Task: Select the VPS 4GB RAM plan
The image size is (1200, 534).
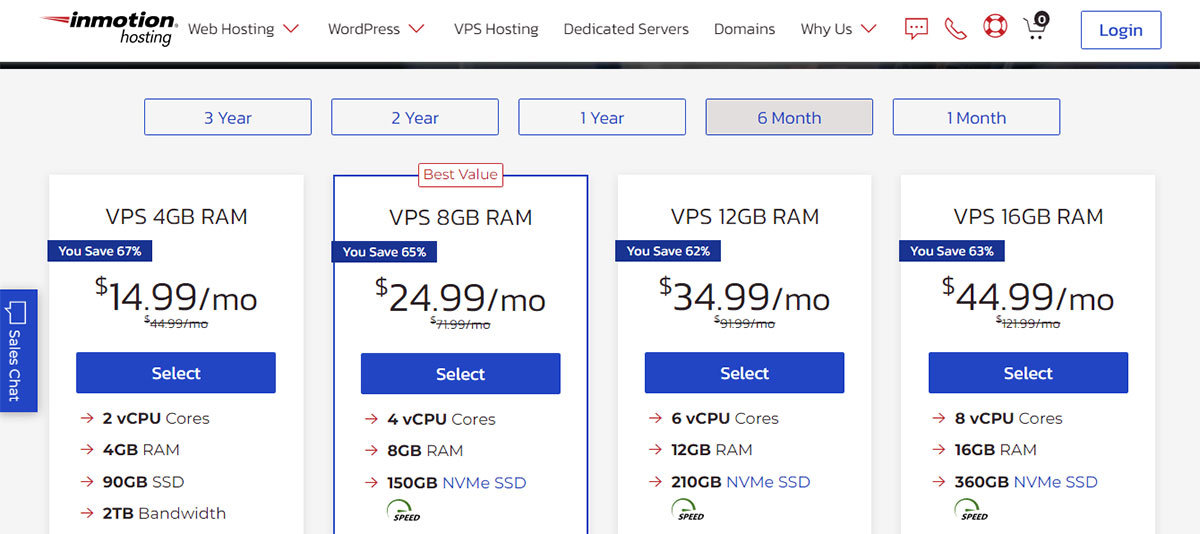Action: pos(176,373)
